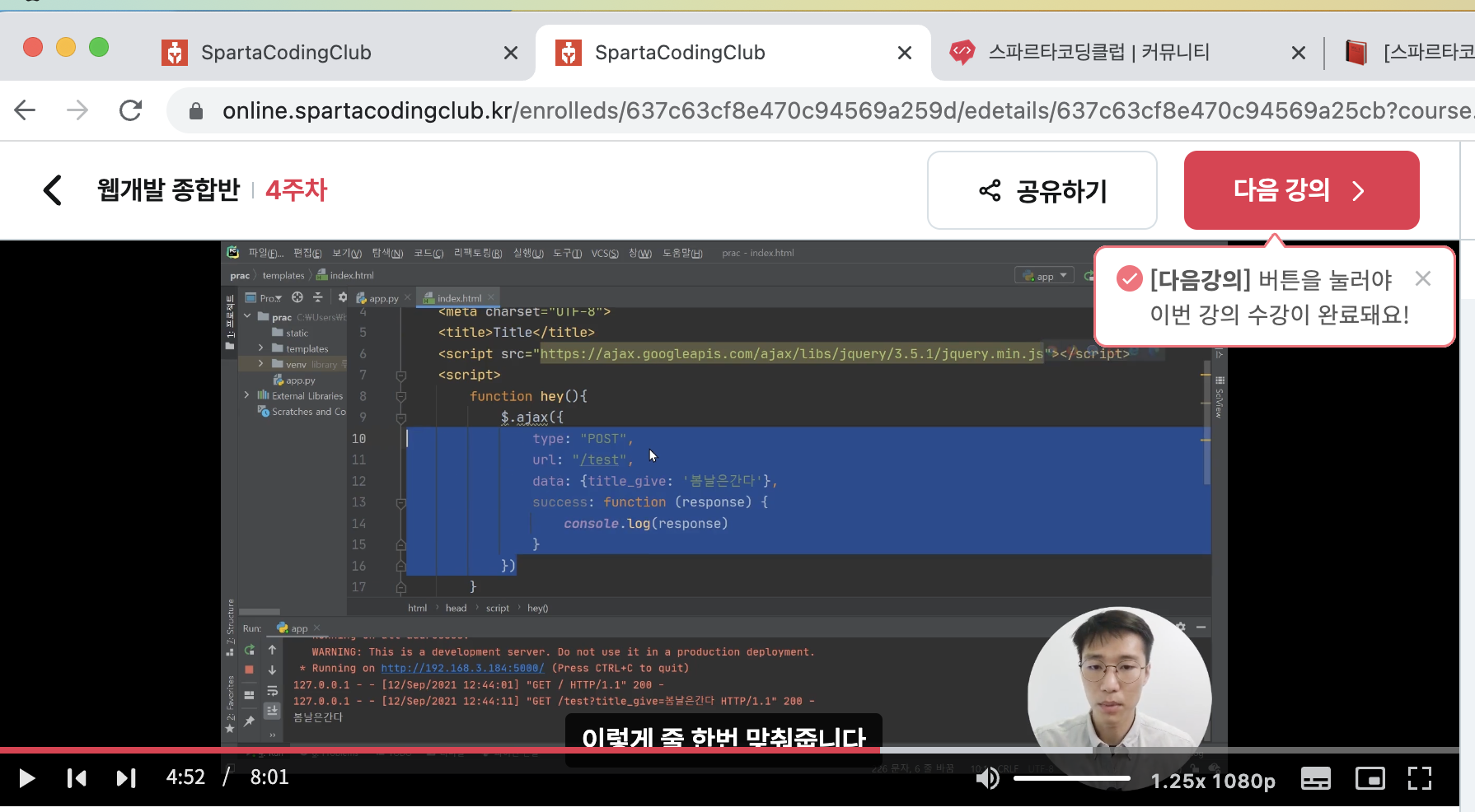
Task: Open Project view dropdown
Action: 264,297
